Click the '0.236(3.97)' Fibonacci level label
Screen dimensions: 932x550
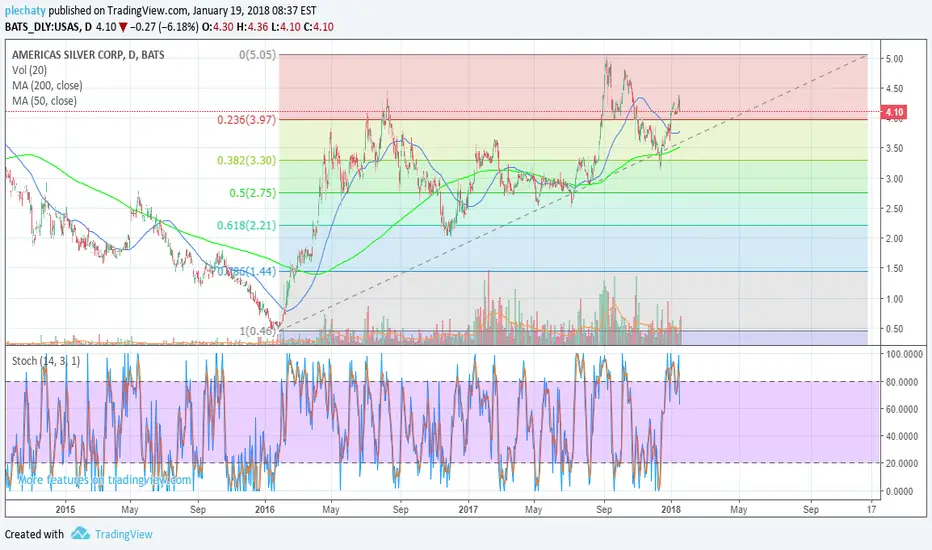click(247, 120)
